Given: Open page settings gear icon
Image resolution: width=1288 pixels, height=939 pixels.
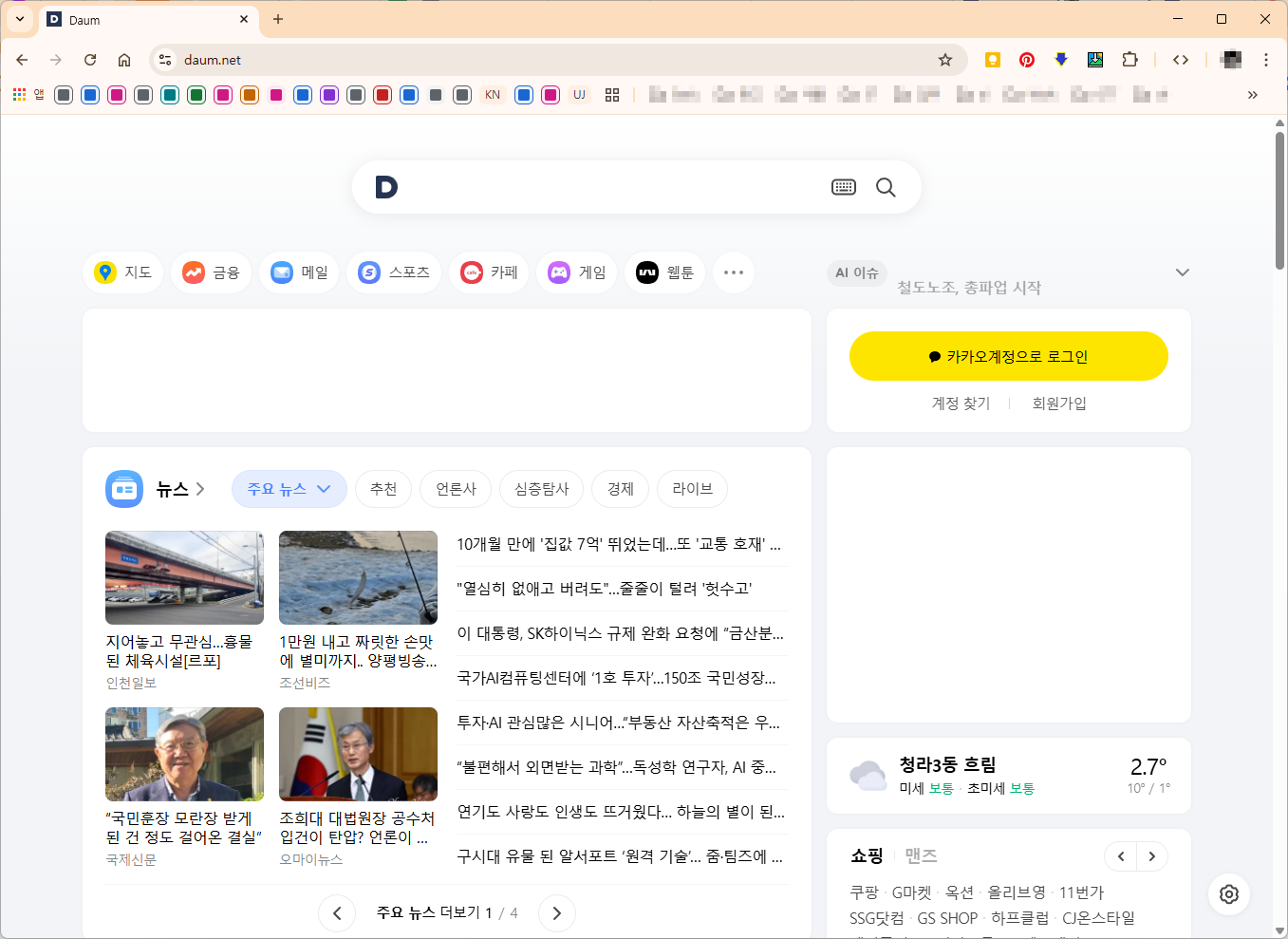Looking at the screenshot, I should (1229, 894).
